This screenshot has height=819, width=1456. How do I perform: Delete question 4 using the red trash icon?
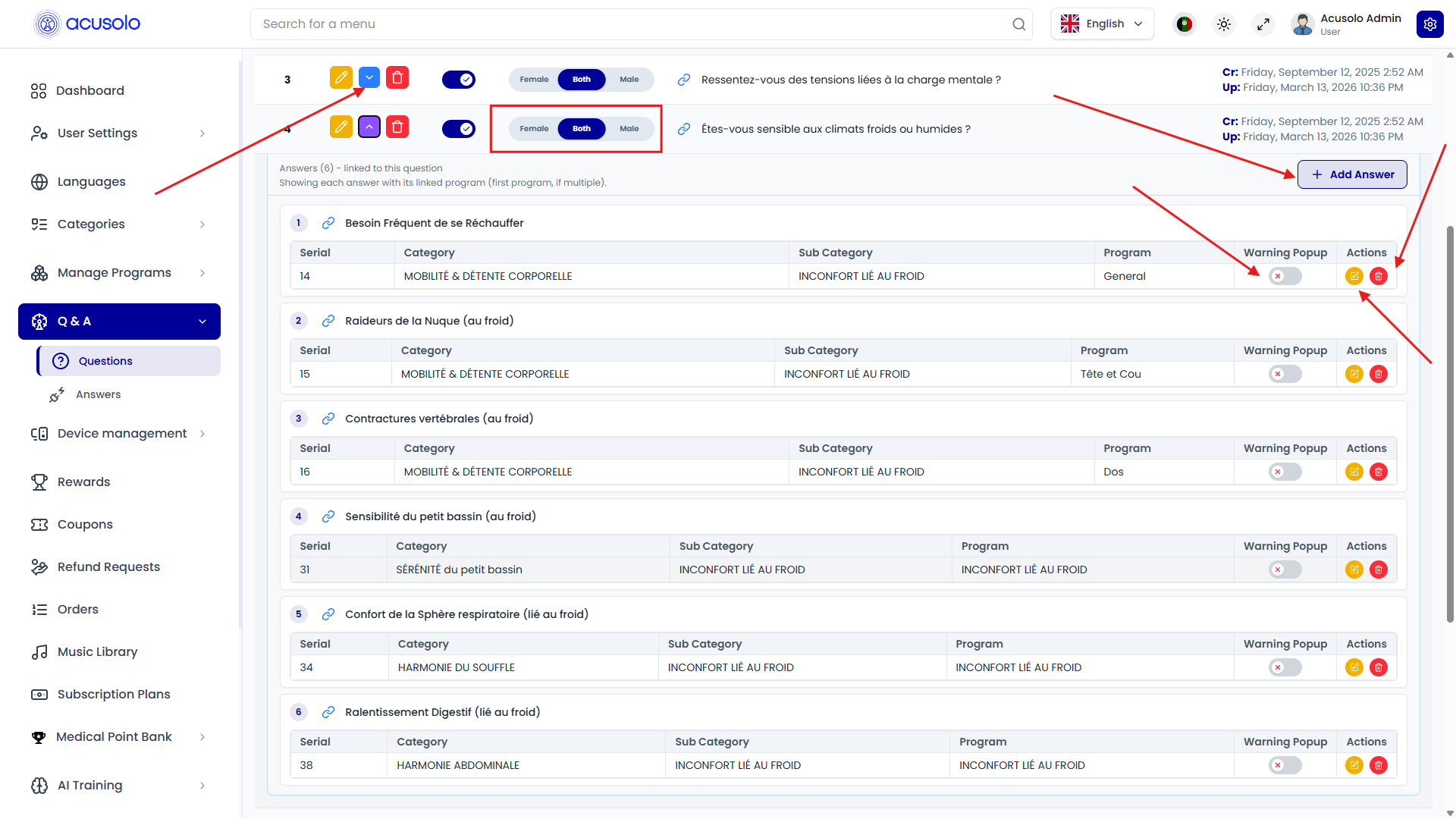(x=397, y=127)
